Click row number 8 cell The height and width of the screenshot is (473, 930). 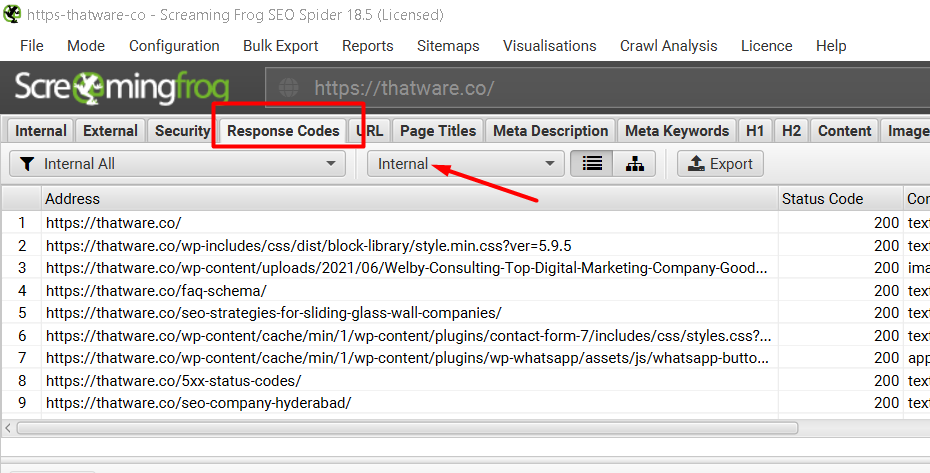[22, 380]
